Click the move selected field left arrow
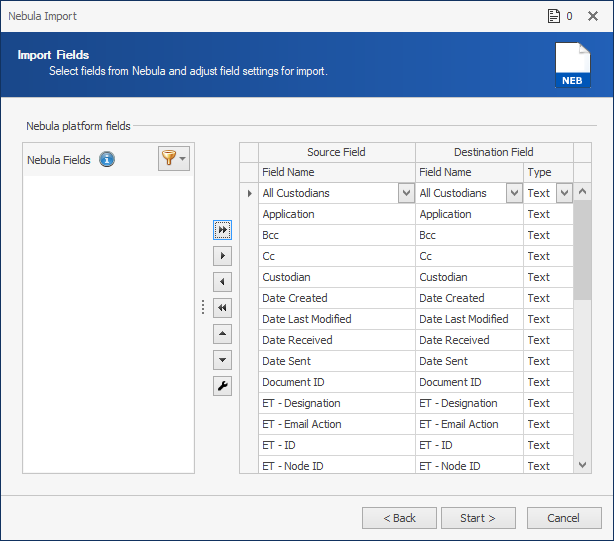 [x=222, y=282]
